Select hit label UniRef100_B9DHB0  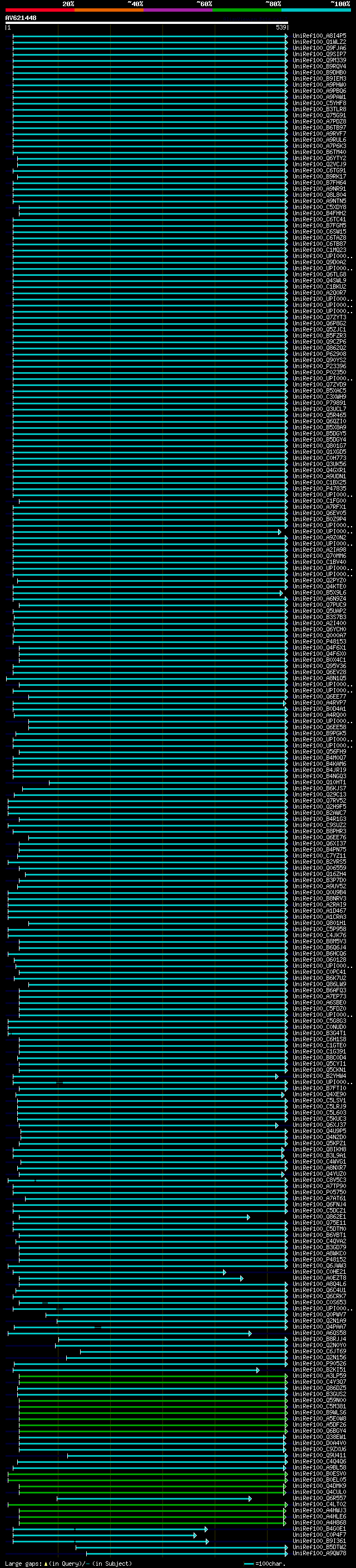tap(319, 72)
